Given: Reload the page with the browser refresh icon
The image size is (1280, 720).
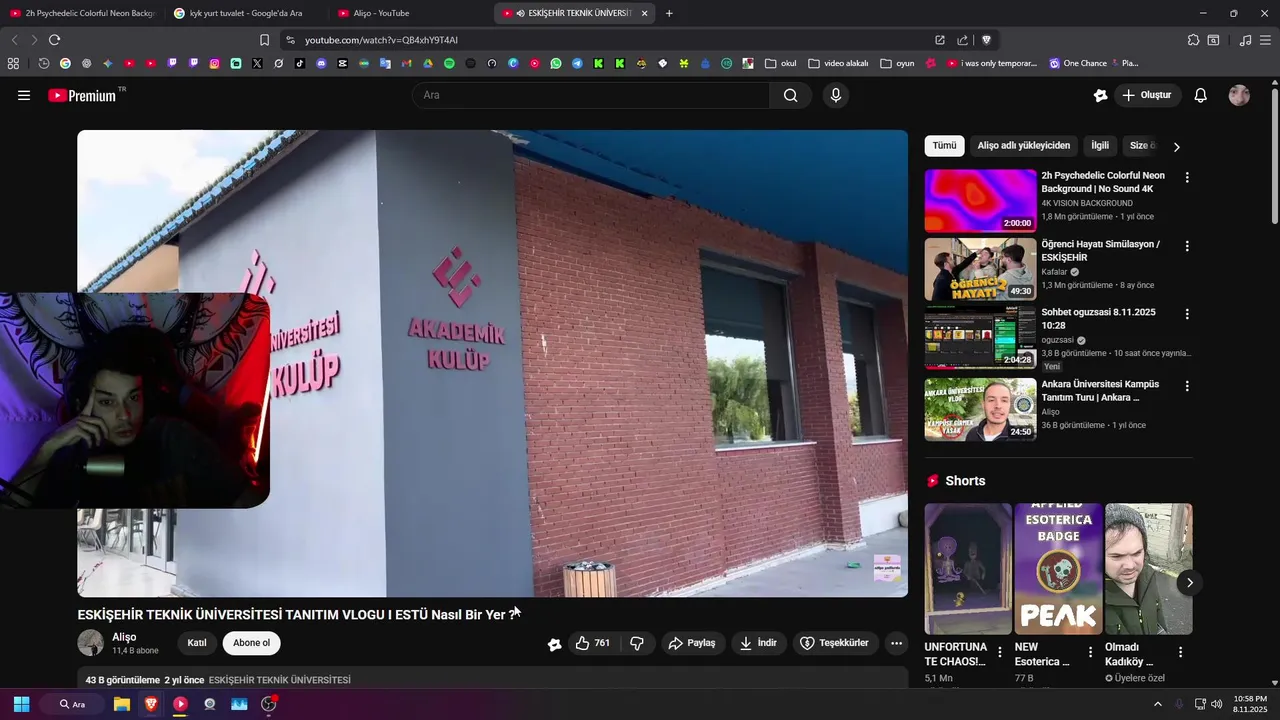Looking at the screenshot, I should (54, 40).
